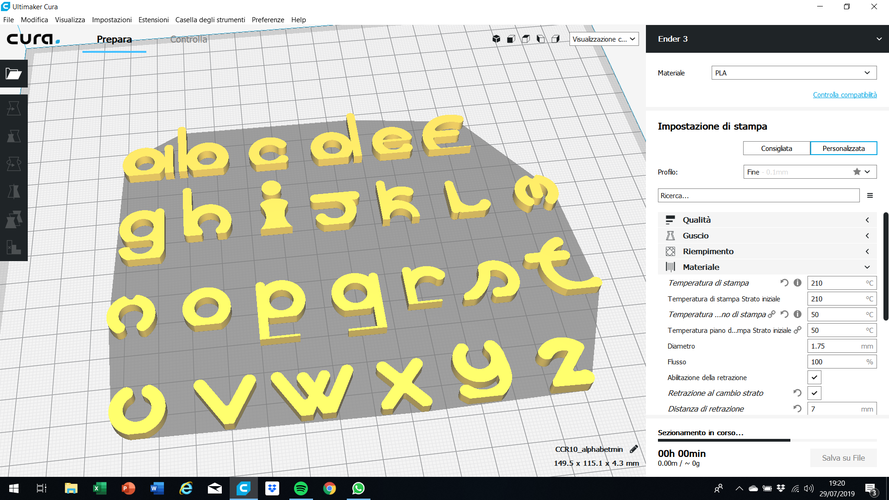The image size is (889, 500).
Task: Click the Distanza di retrazione field
Action: pyautogui.click(x=842, y=409)
